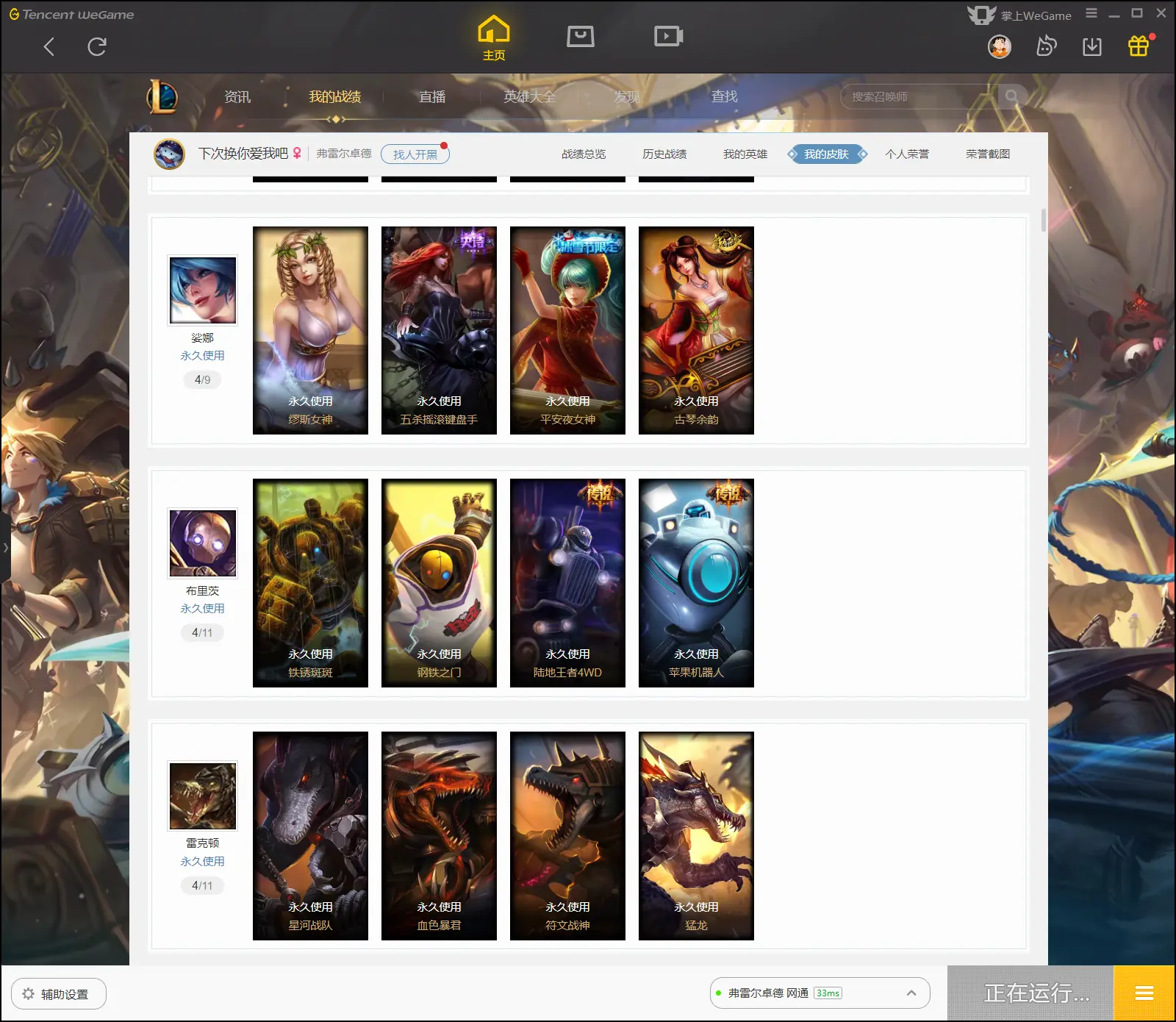1176x1022 pixels.
Task: Click the 娑娜 champion portrait
Action: 203,290
